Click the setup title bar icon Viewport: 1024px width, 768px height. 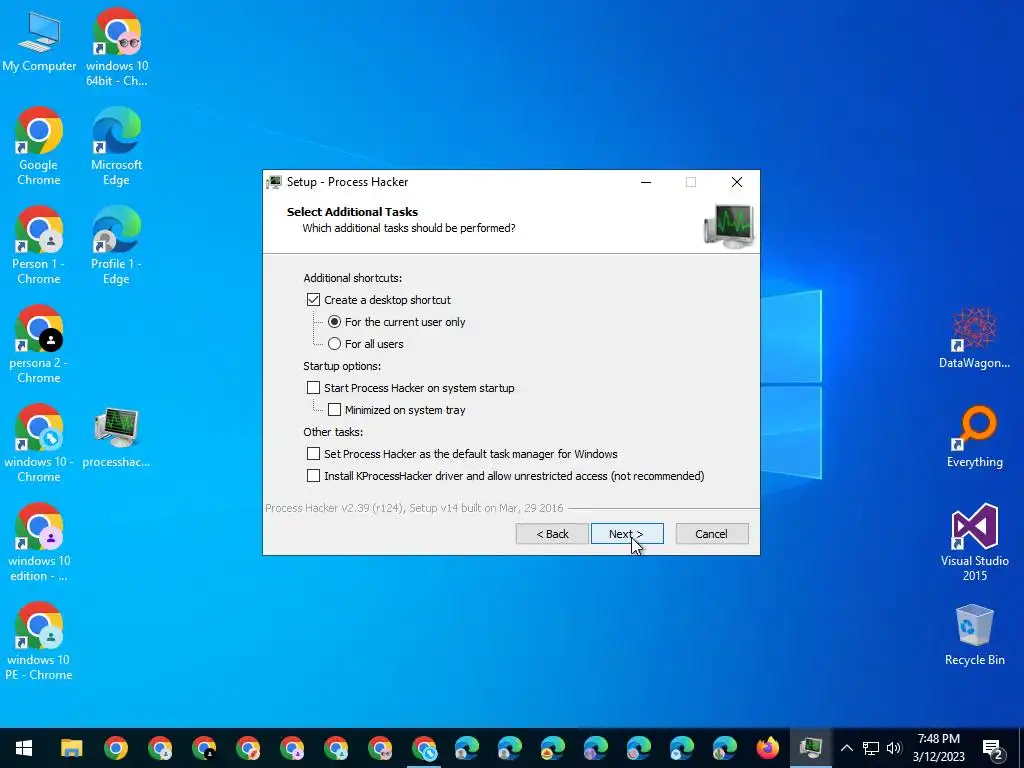274,182
